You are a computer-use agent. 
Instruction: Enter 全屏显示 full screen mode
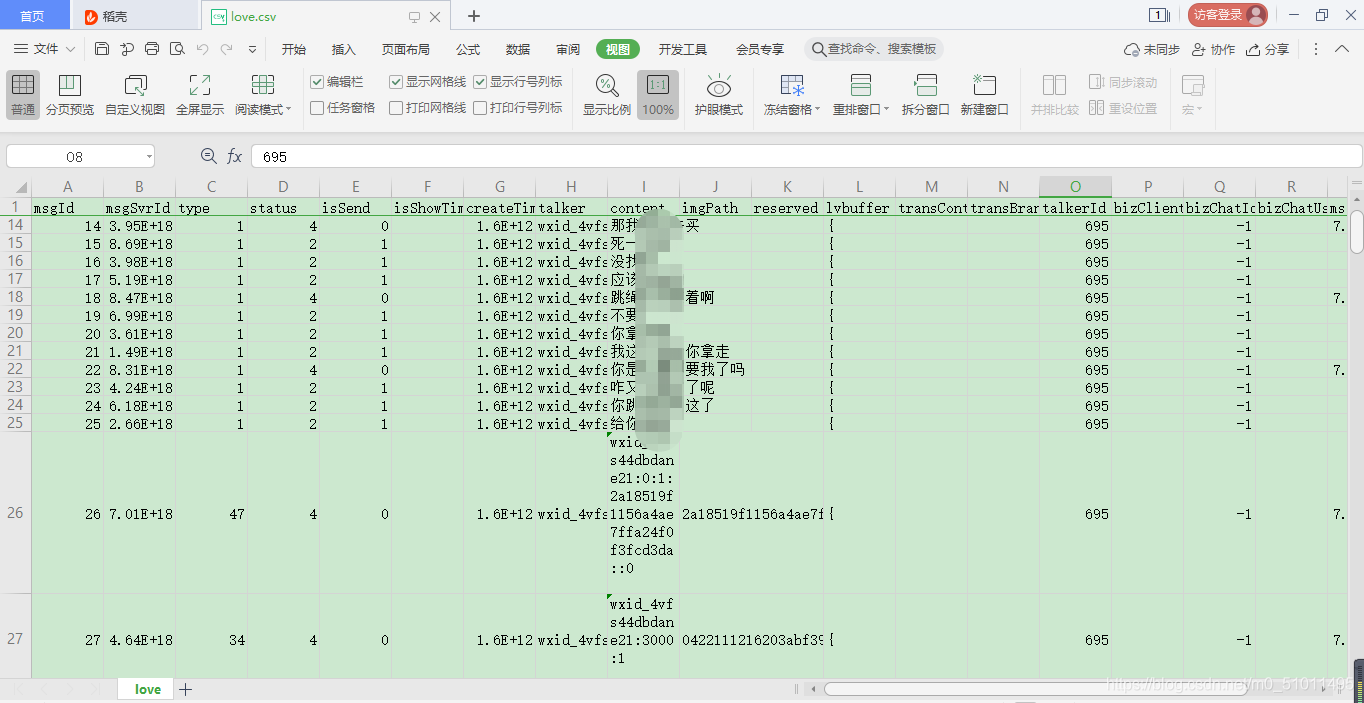tap(200, 95)
